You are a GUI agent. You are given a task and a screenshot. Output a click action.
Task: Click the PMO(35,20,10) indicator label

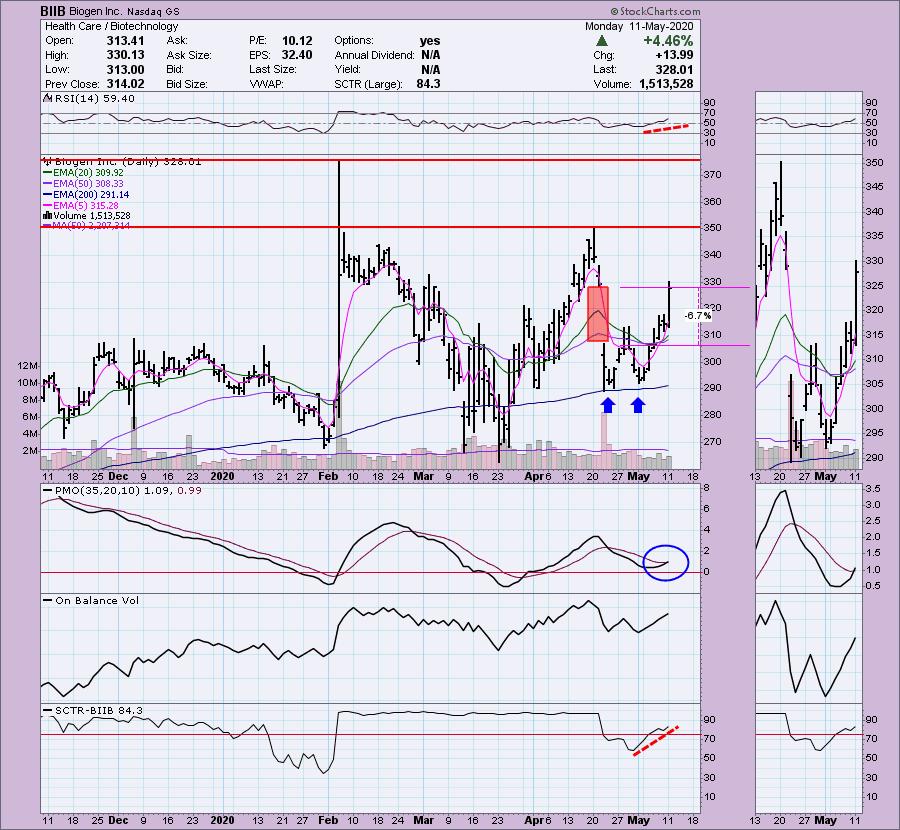pyautogui.click(x=122, y=491)
